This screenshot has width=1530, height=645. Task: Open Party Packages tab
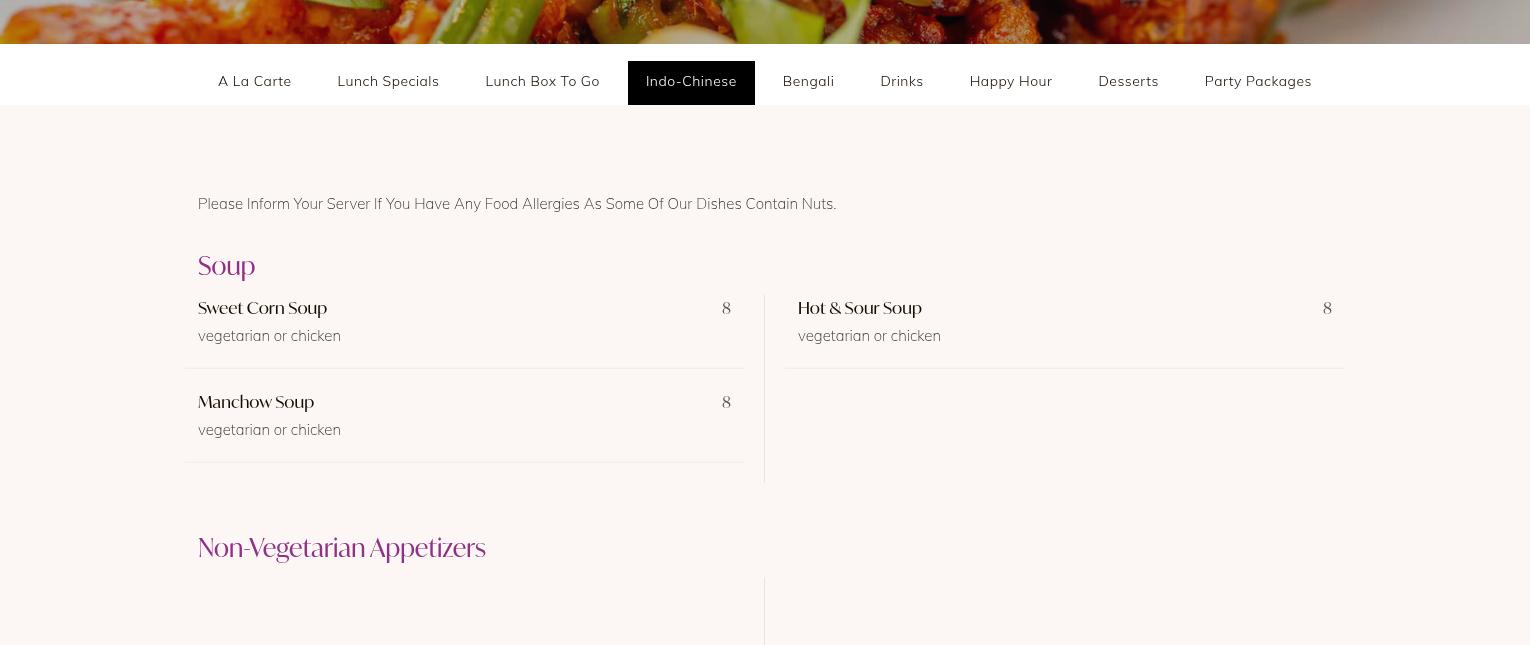1258,82
